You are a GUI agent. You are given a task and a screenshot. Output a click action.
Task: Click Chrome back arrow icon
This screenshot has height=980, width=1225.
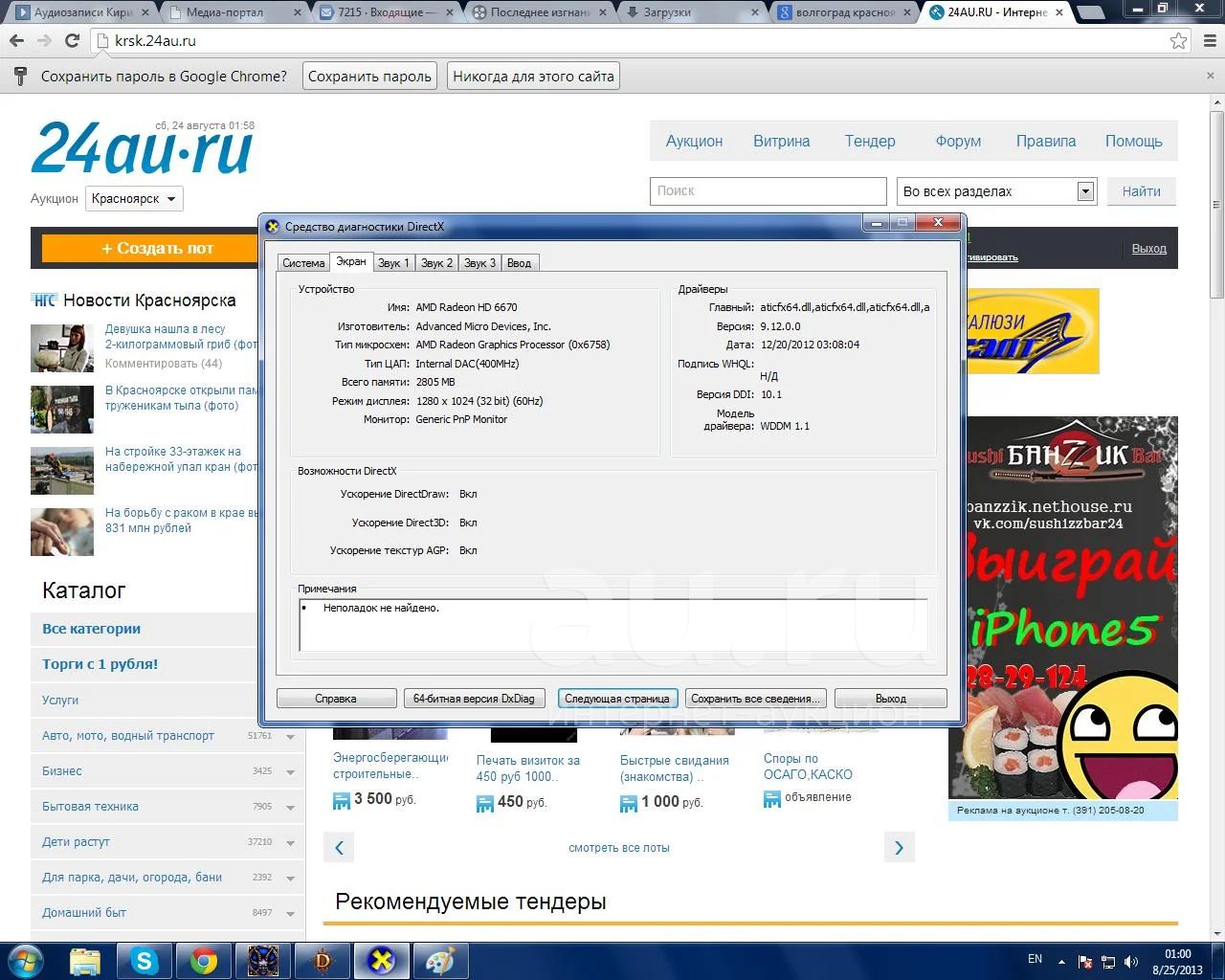point(16,41)
